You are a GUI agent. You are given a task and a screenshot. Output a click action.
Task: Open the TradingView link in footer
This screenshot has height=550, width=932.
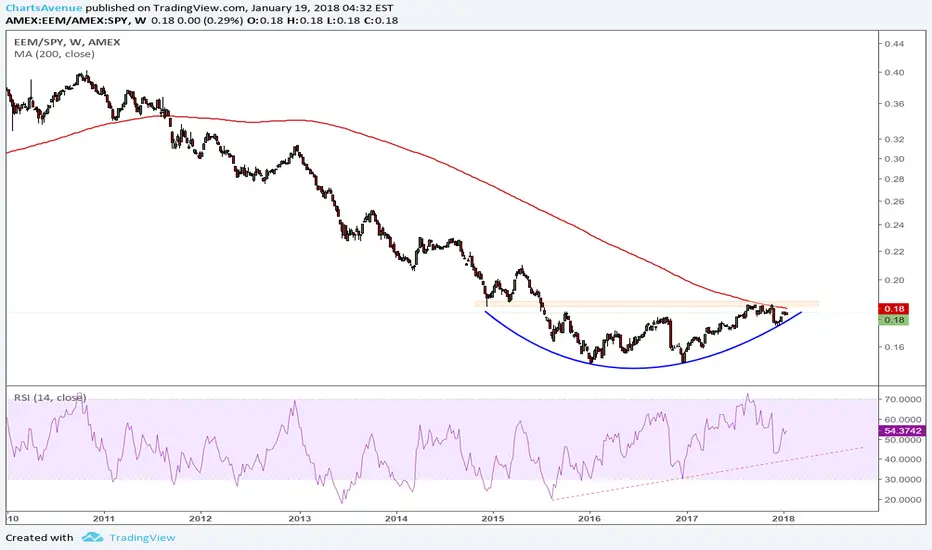point(142,538)
